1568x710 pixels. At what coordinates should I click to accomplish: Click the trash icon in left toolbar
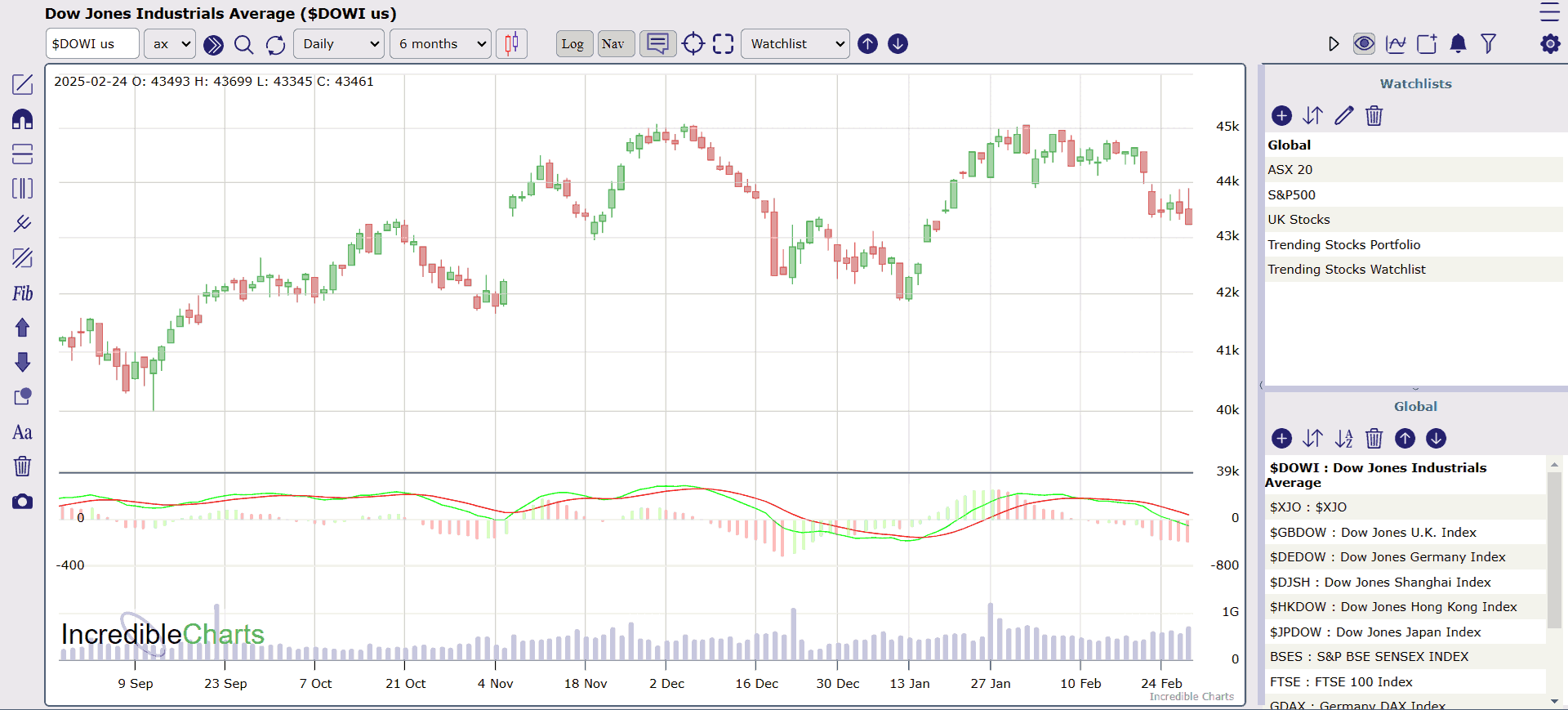(23, 466)
